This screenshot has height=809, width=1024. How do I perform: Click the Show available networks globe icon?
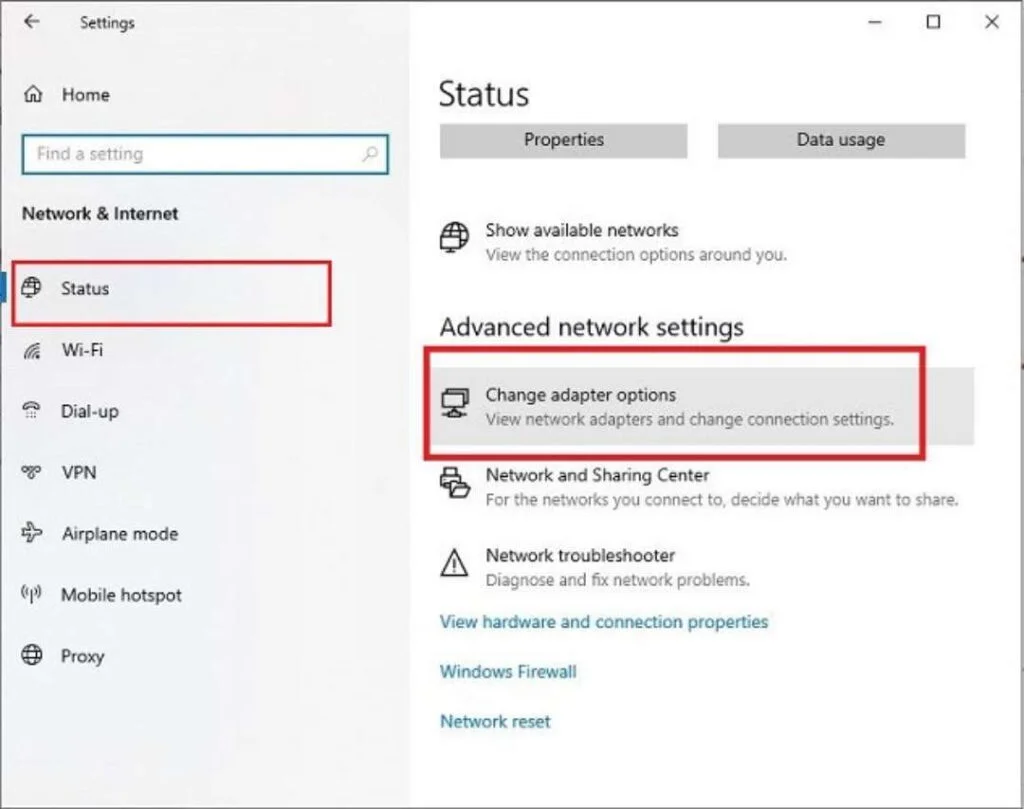(456, 238)
